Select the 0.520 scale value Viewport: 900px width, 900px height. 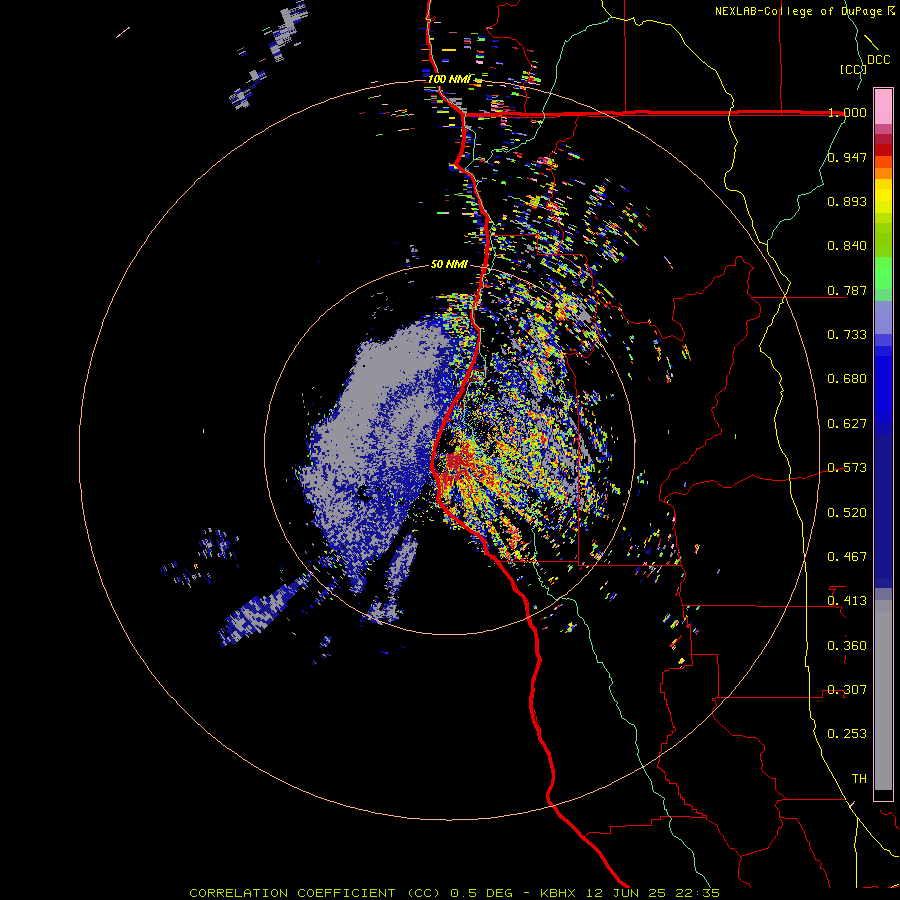(x=847, y=513)
